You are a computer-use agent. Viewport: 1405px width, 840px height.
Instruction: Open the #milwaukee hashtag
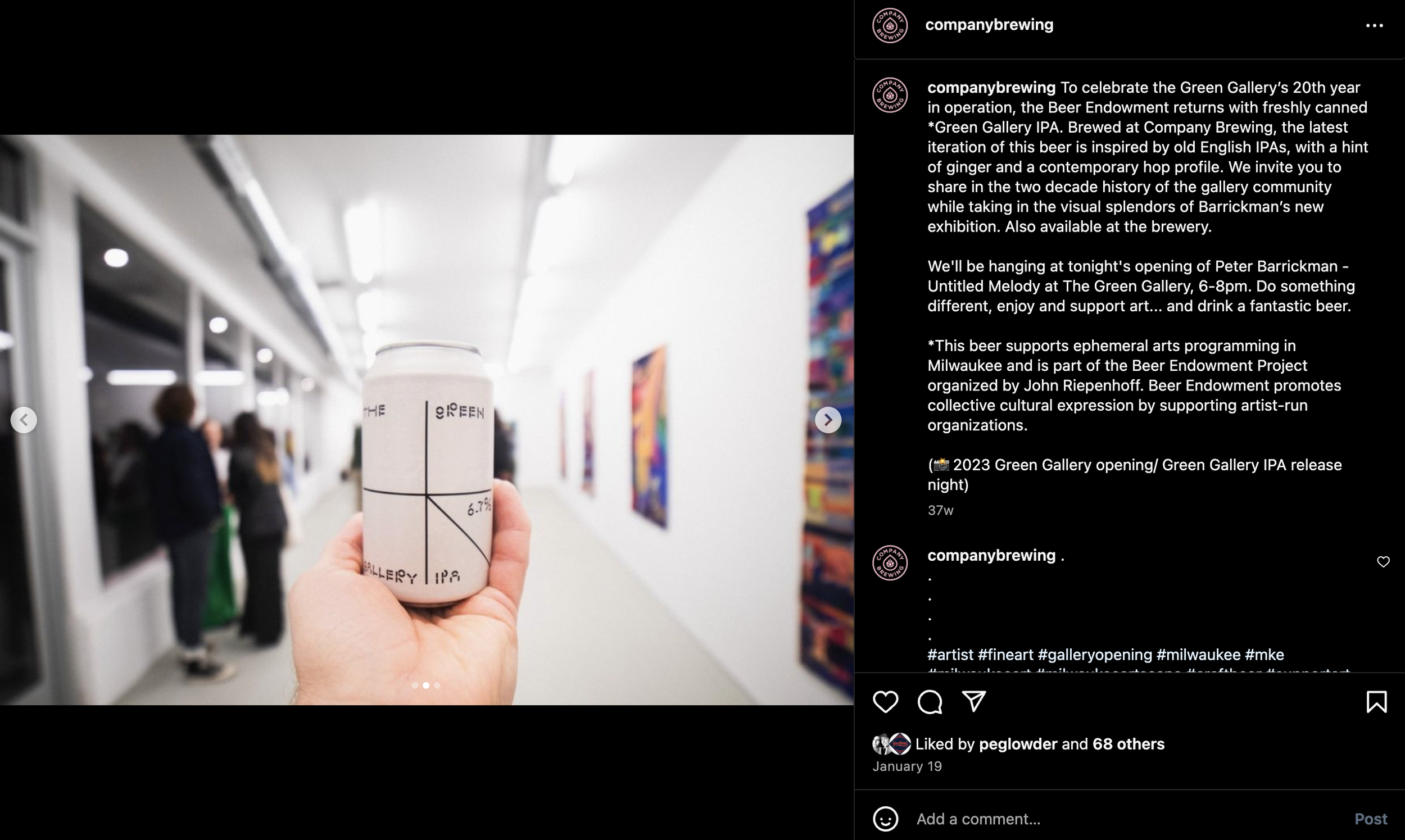1198,655
